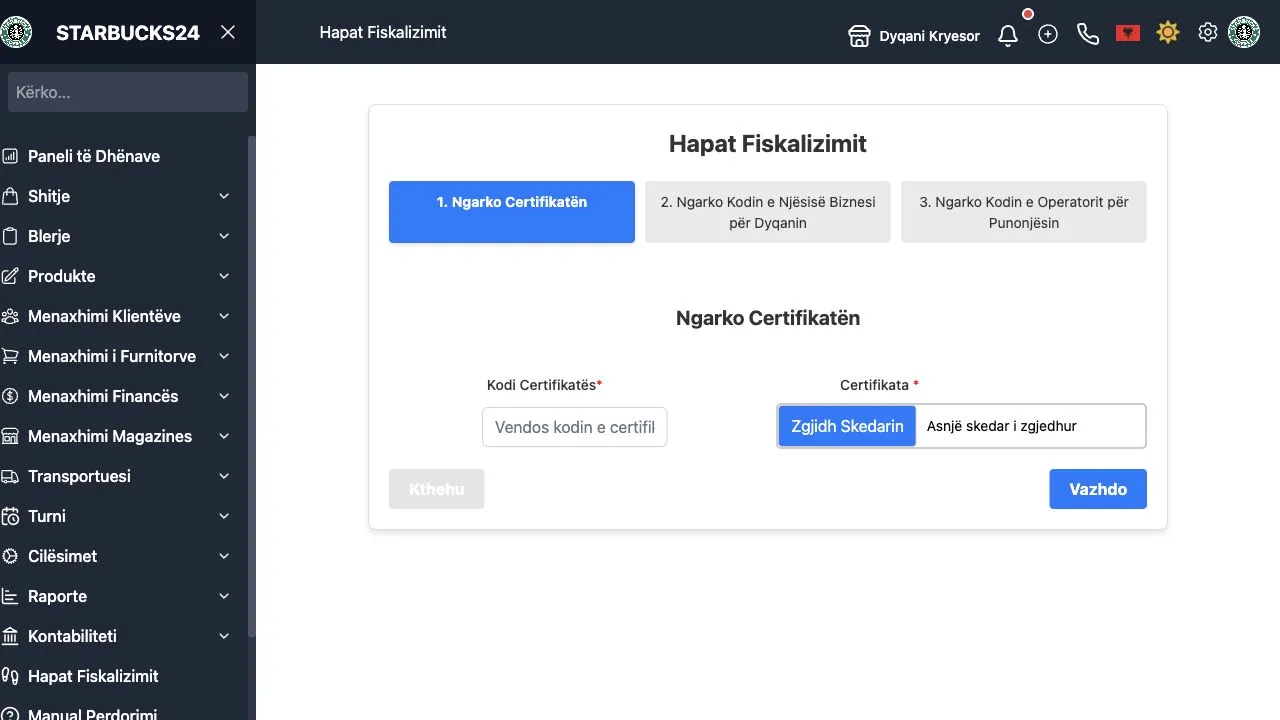The height and width of the screenshot is (720, 1280).
Task: Click the 'Ngarko Certifikatën' section heading
Action: click(768, 318)
